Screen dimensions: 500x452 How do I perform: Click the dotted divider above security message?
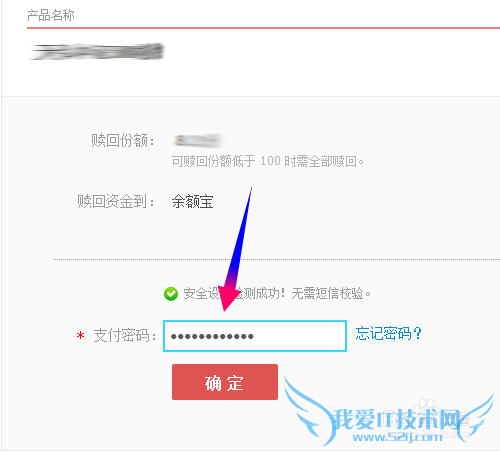276,259
